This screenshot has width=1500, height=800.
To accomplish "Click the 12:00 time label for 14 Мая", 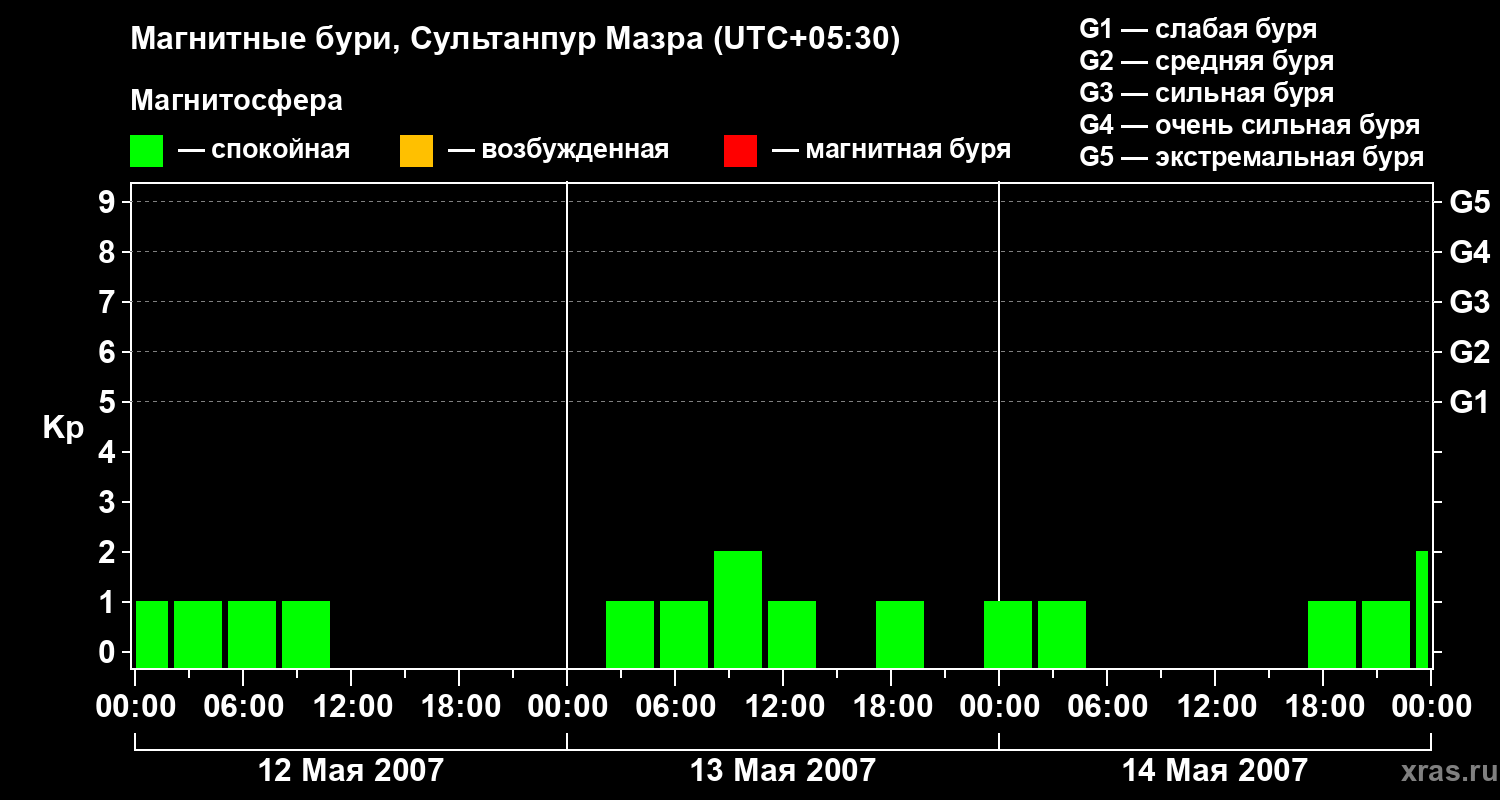I will coord(1215,706).
